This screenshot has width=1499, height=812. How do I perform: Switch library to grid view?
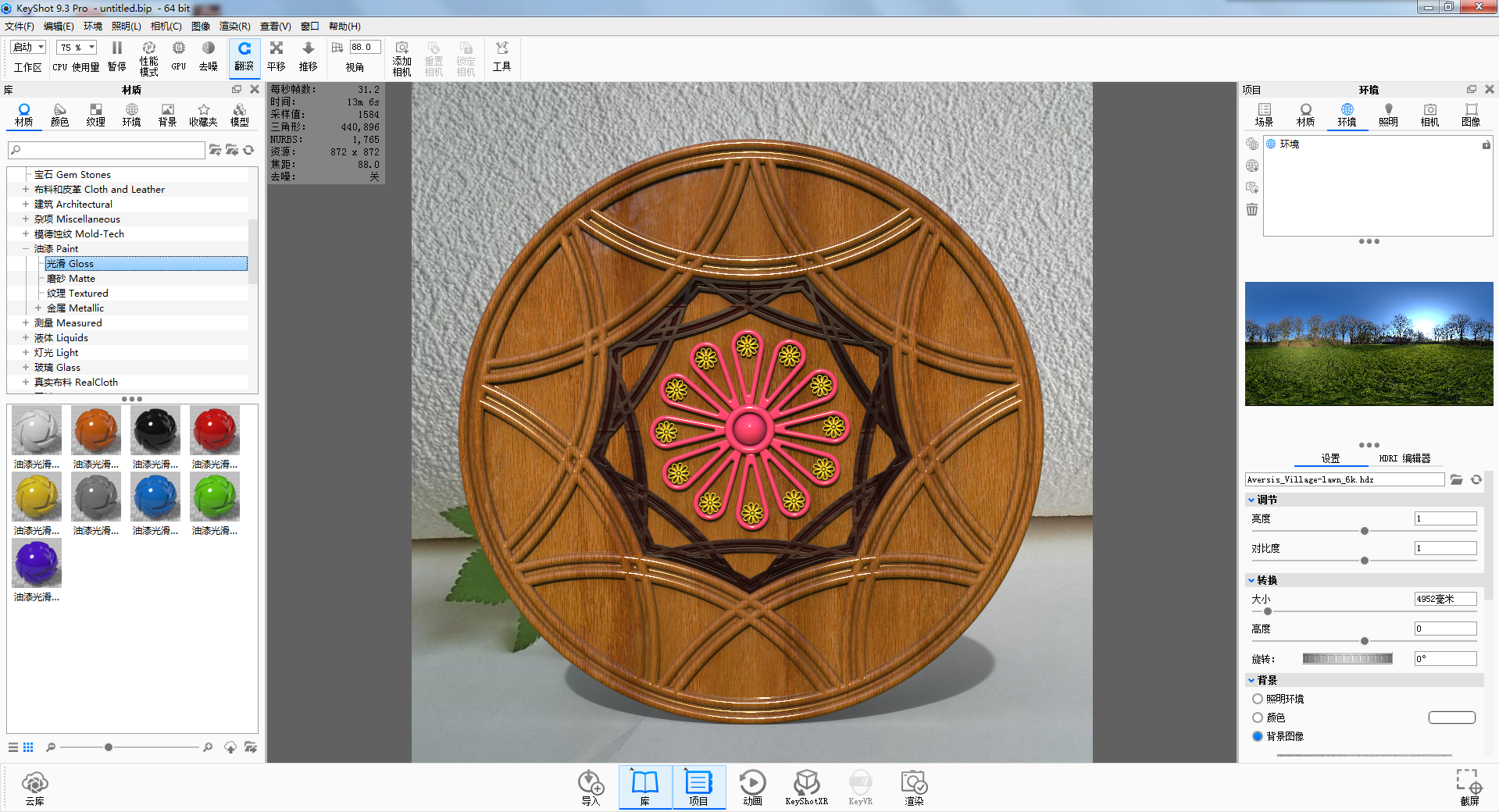point(28,747)
